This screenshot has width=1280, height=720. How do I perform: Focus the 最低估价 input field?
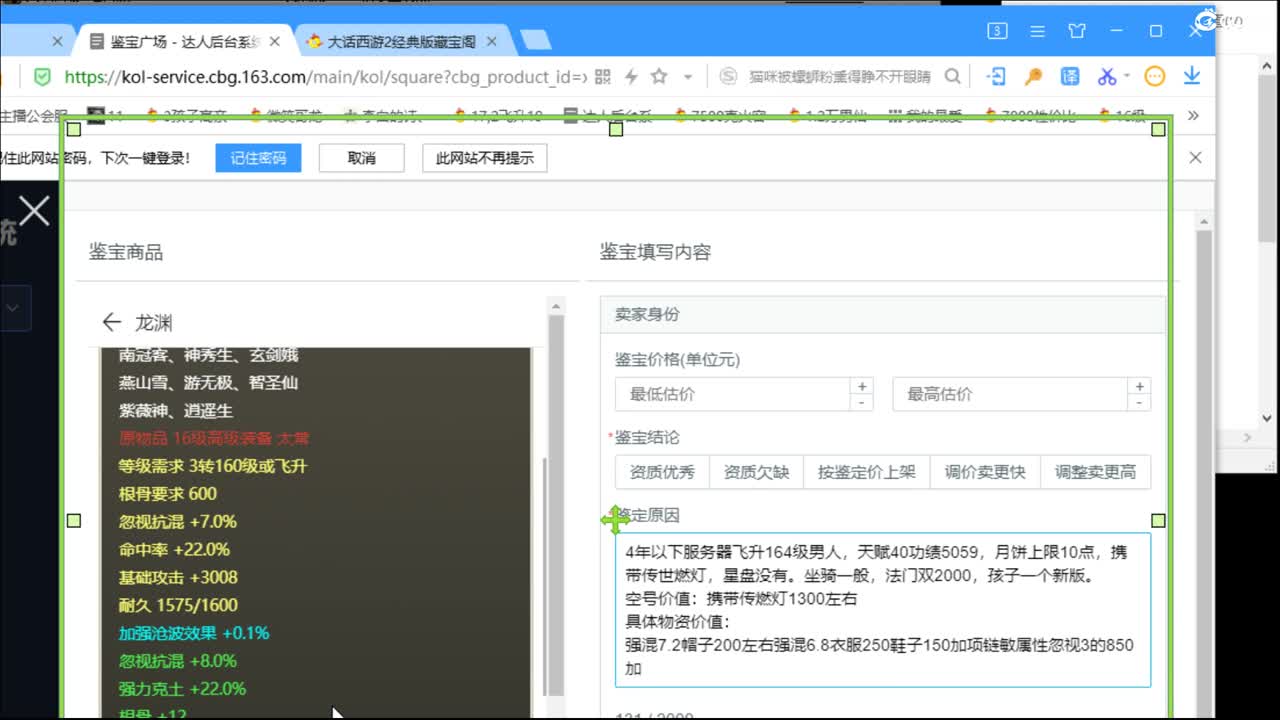733,394
